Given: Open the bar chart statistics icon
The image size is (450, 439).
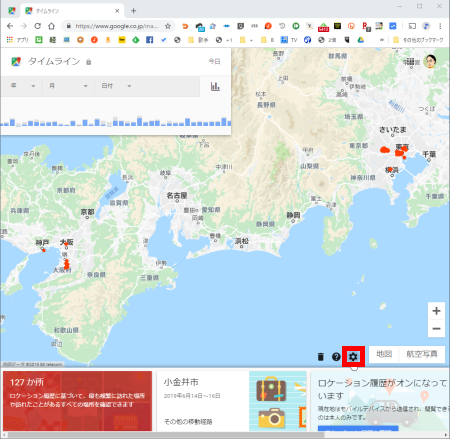Looking at the screenshot, I should 215,87.
